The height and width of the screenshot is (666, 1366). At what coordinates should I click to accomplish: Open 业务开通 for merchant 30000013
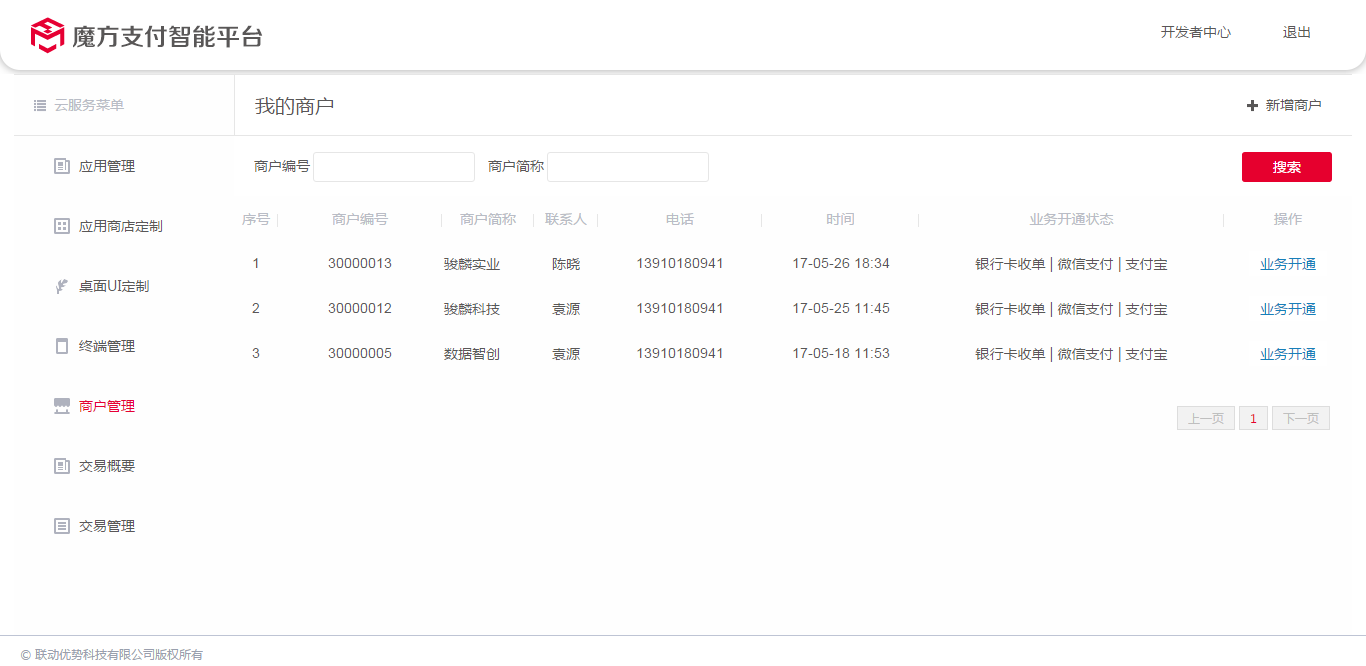(x=1287, y=264)
